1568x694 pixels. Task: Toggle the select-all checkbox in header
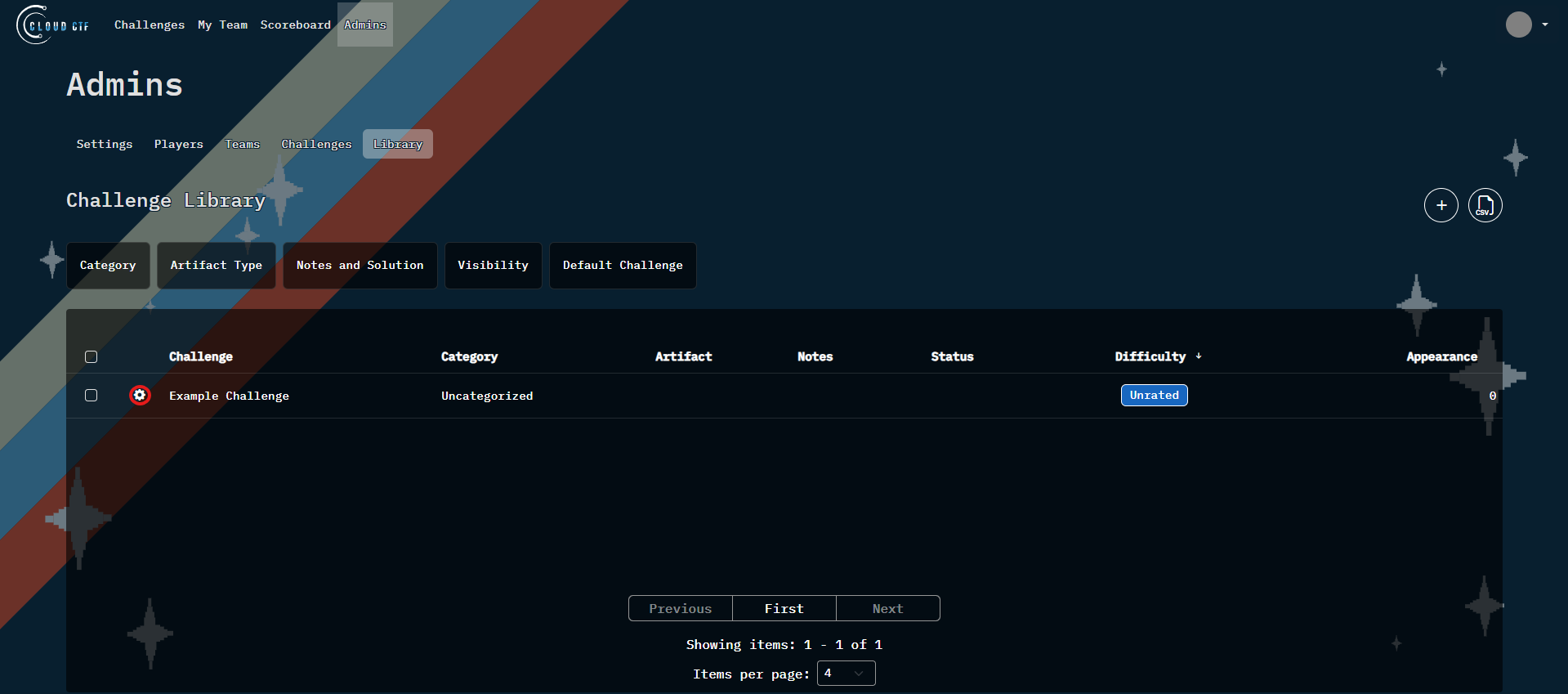[x=91, y=356]
